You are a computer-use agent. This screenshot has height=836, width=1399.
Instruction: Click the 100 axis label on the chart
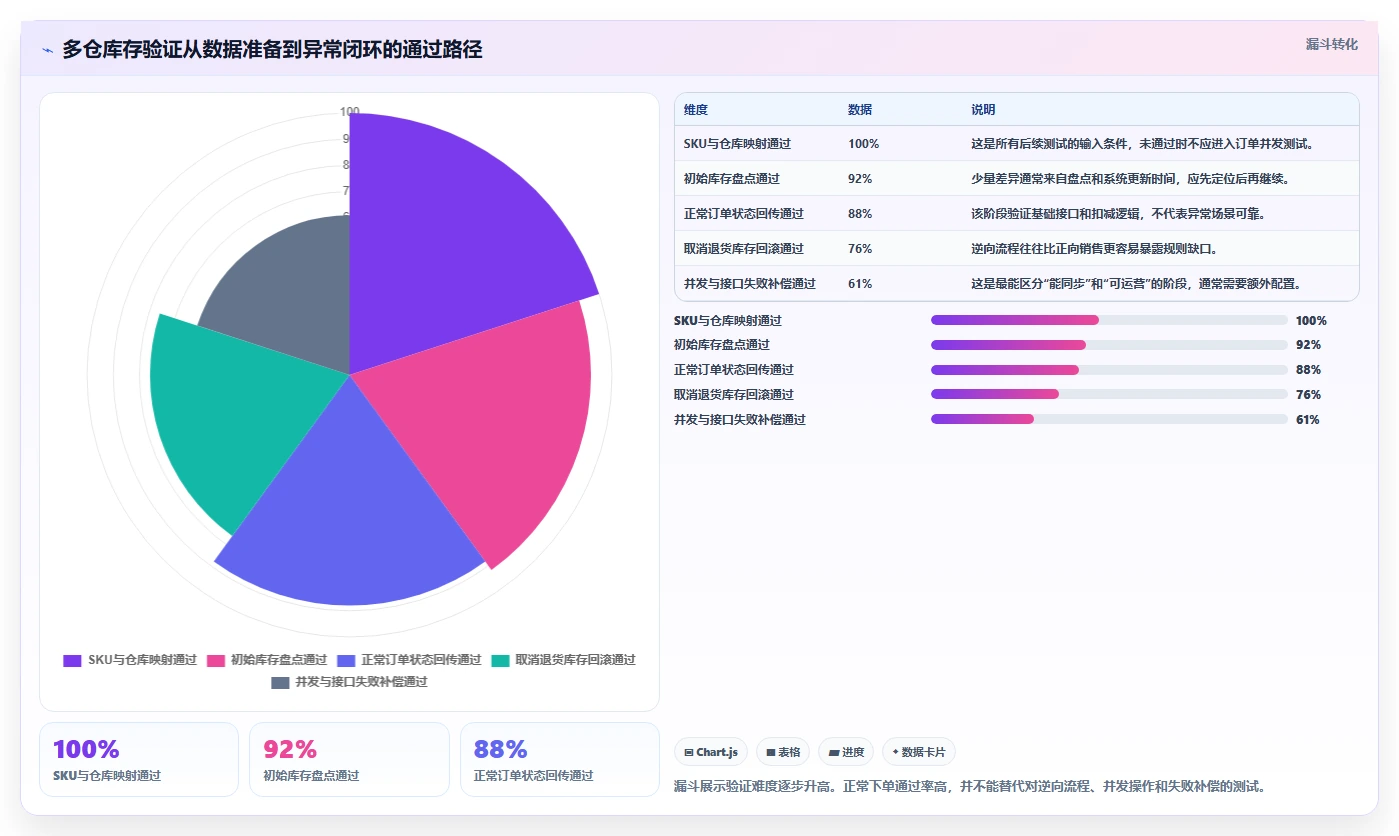click(x=349, y=111)
